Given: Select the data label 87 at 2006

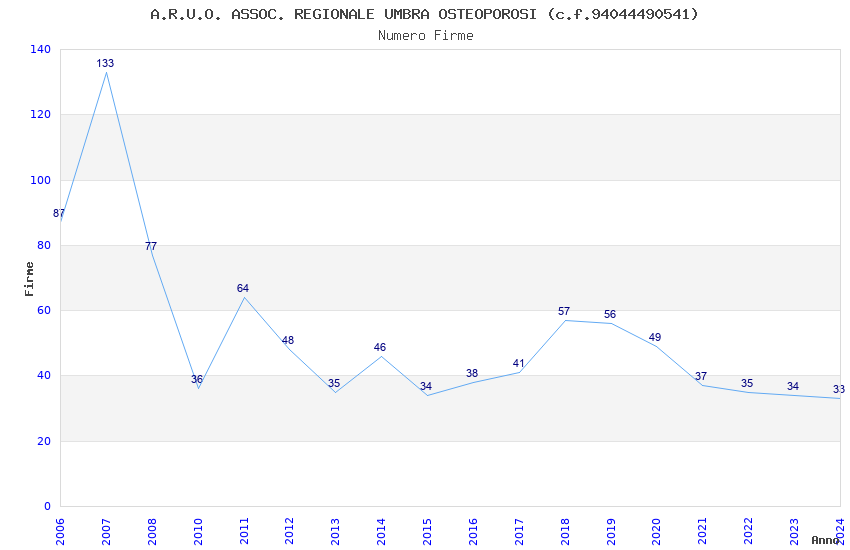Looking at the screenshot, I should (59, 213).
